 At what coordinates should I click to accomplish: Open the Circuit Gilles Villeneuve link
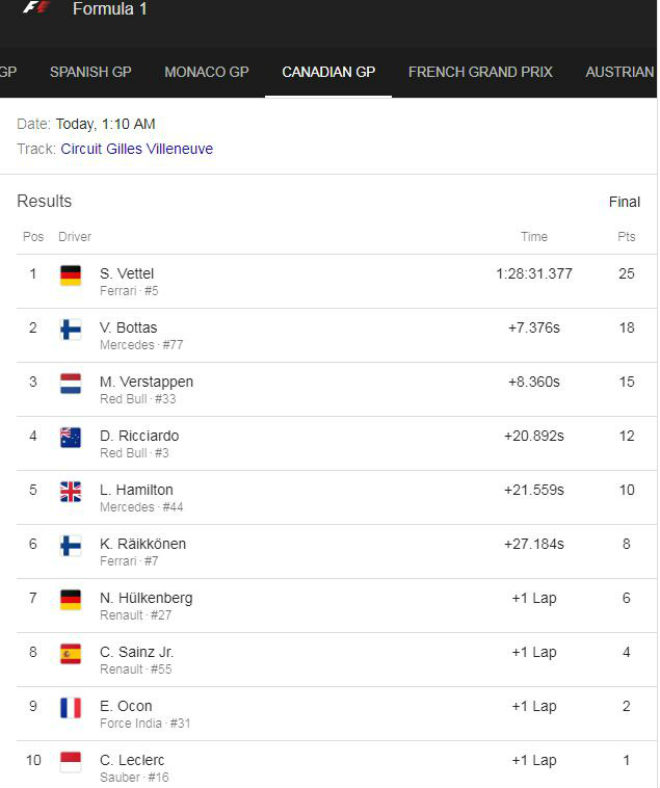coord(137,149)
